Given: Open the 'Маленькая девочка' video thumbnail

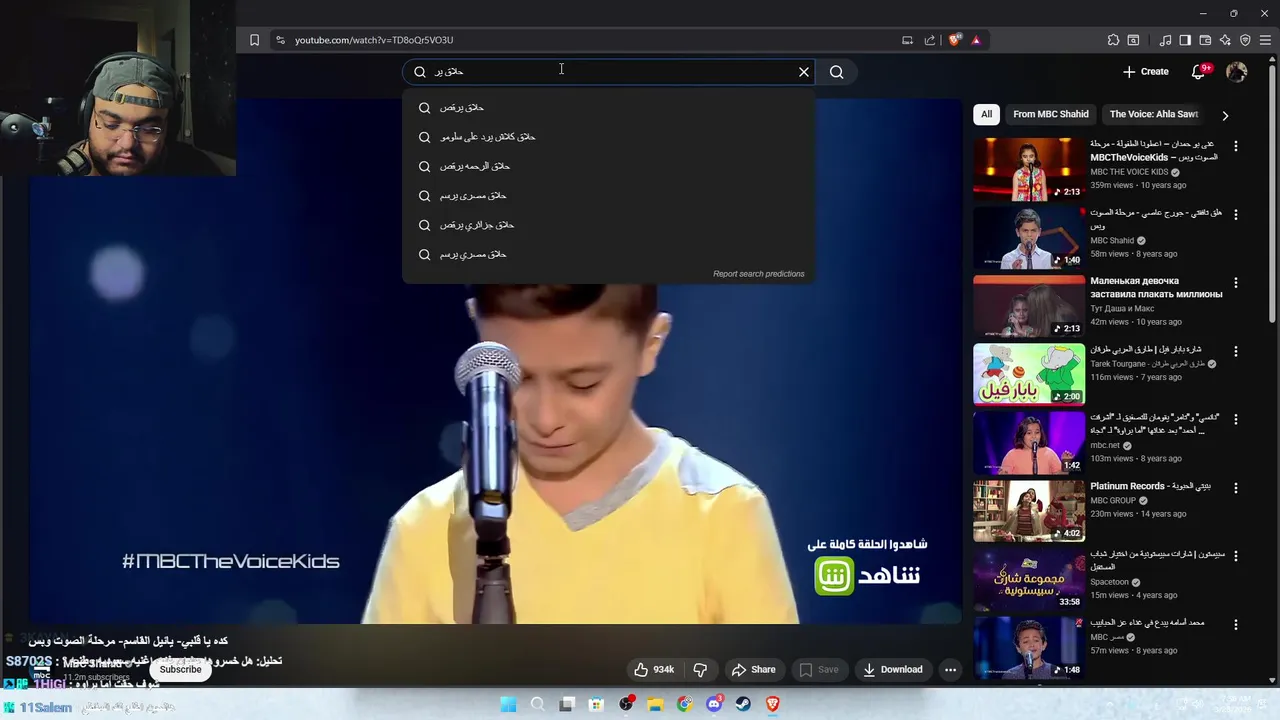Looking at the screenshot, I should [1029, 306].
